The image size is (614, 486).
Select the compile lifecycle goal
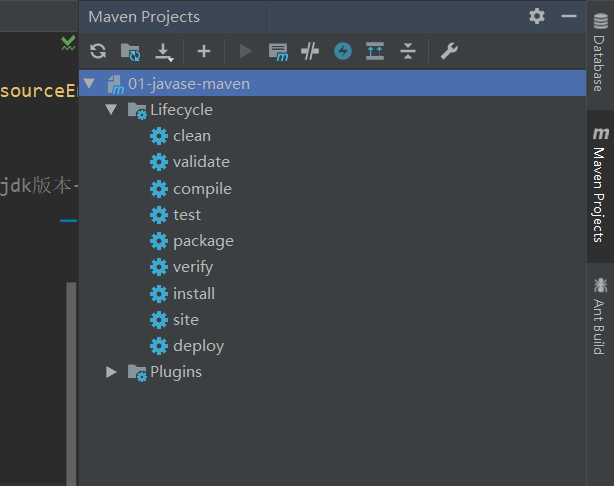point(201,189)
